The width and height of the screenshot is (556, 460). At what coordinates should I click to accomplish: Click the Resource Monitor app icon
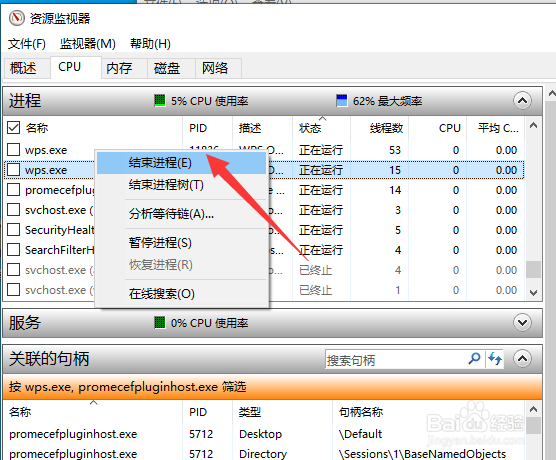17,18
